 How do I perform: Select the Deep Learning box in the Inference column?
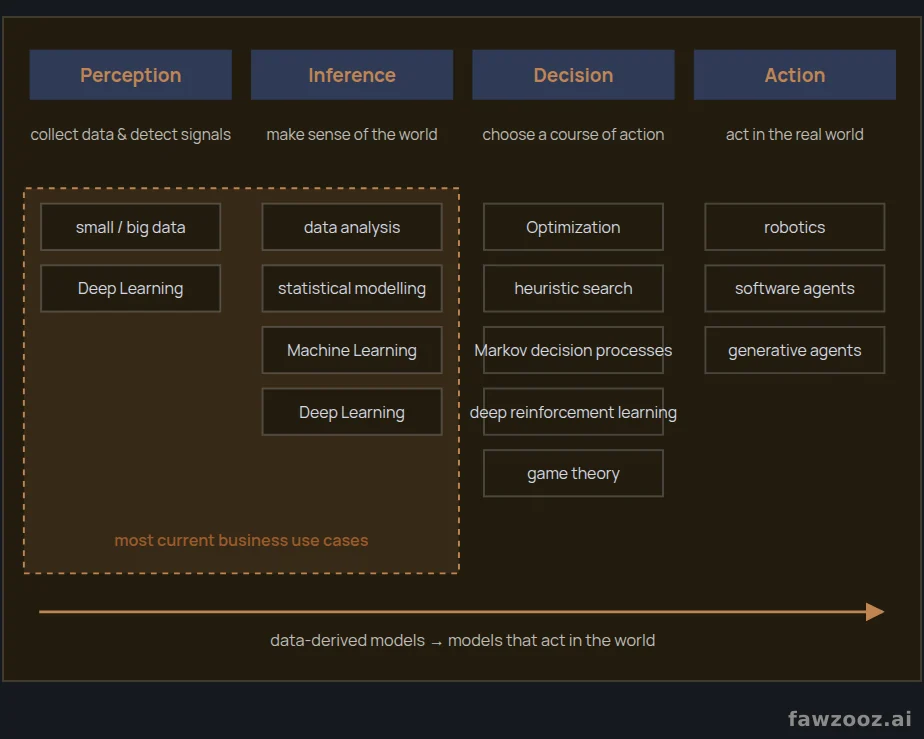(x=352, y=412)
